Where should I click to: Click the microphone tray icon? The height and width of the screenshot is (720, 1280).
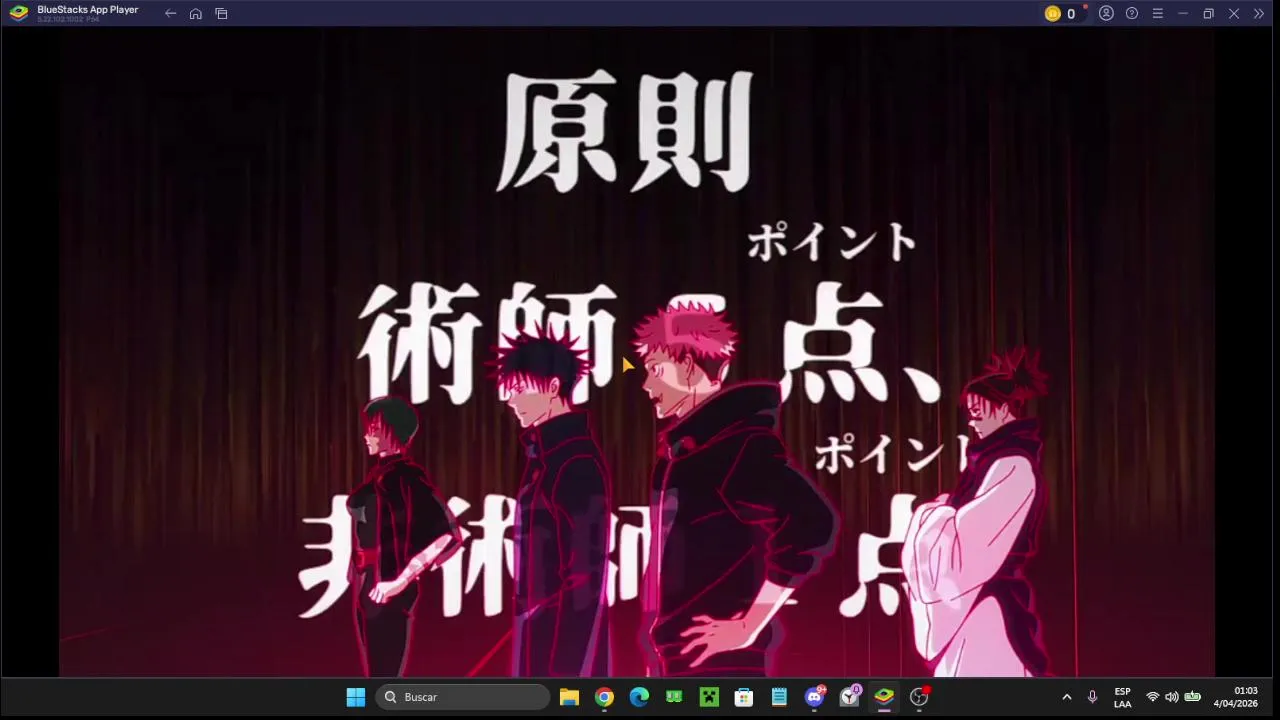coord(1092,697)
